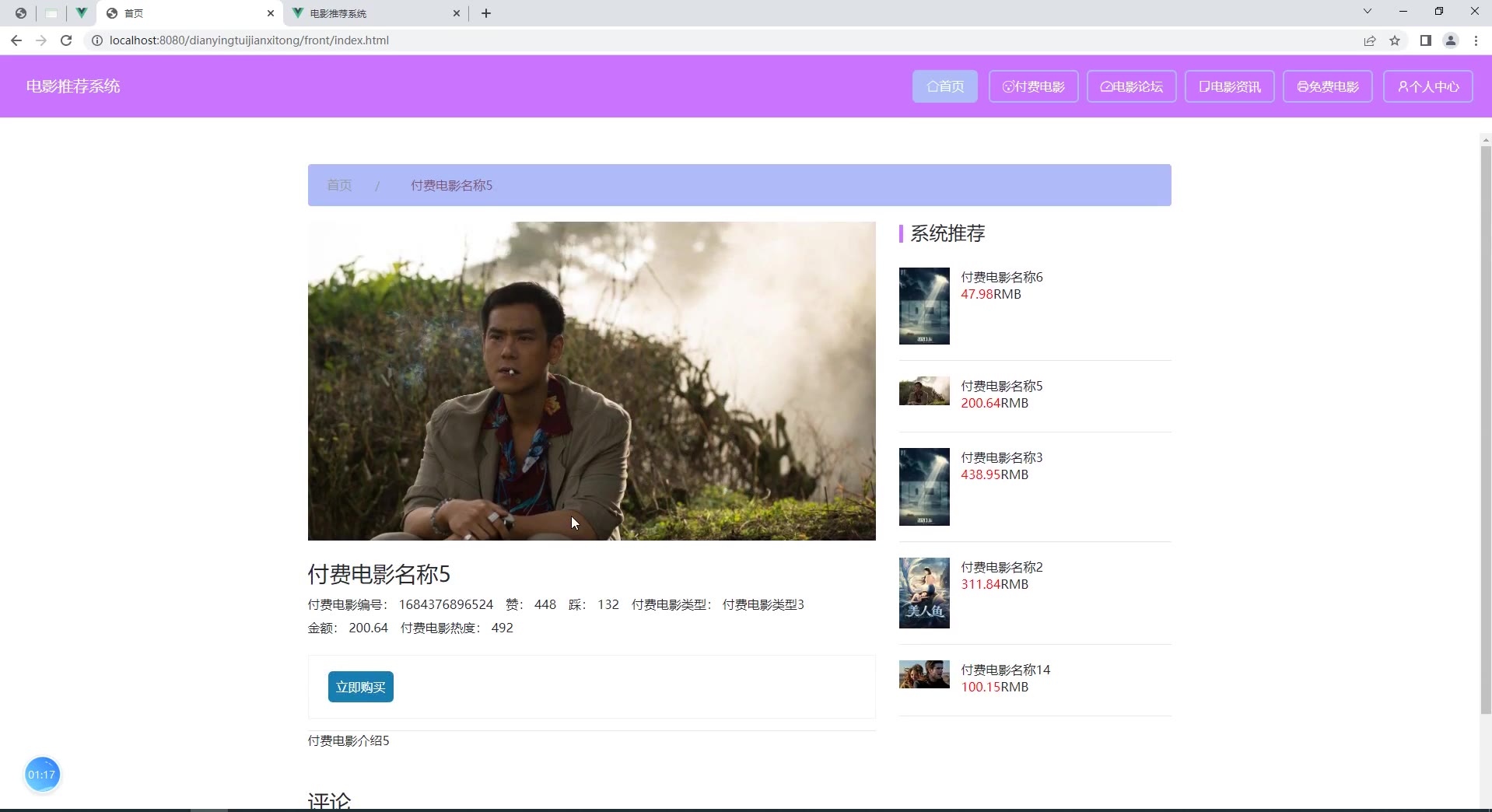Click the 付费电影名称5 breadcrumb item
Image resolution: width=1492 pixels, height=812 pixels.
(x=451, y=185)
